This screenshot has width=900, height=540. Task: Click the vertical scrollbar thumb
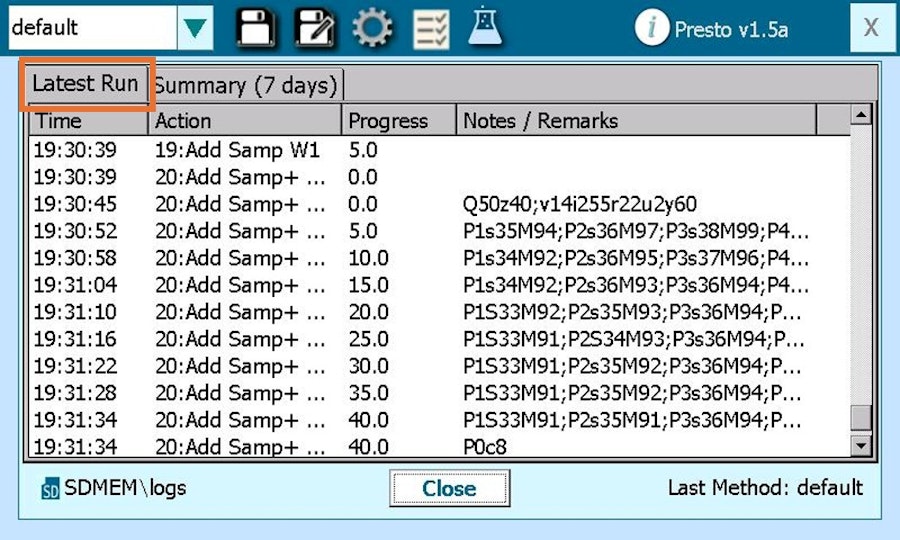point(861,418)
